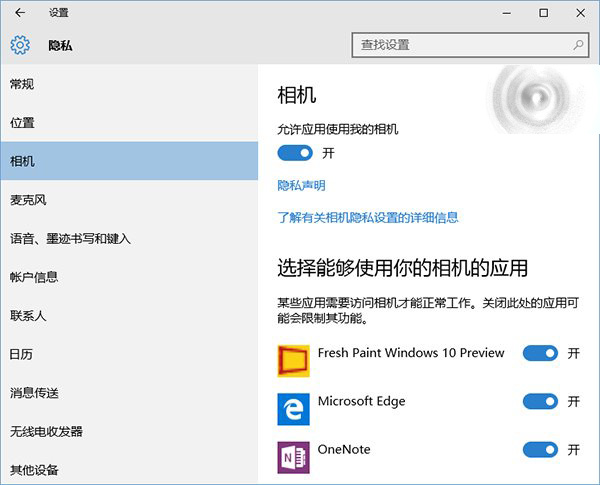Select 位置 in the sidebar

click(x=22, y=122)
